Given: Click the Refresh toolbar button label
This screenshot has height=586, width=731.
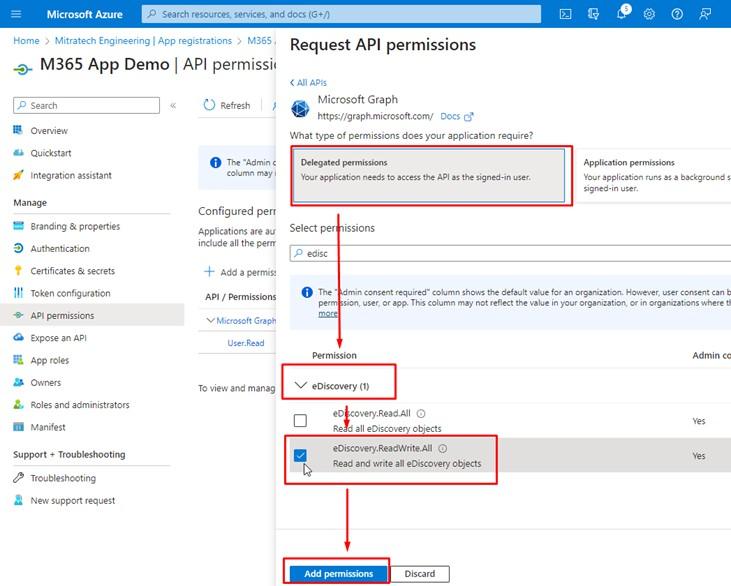Looking at the screenshot, I should [x=235, y=105].
